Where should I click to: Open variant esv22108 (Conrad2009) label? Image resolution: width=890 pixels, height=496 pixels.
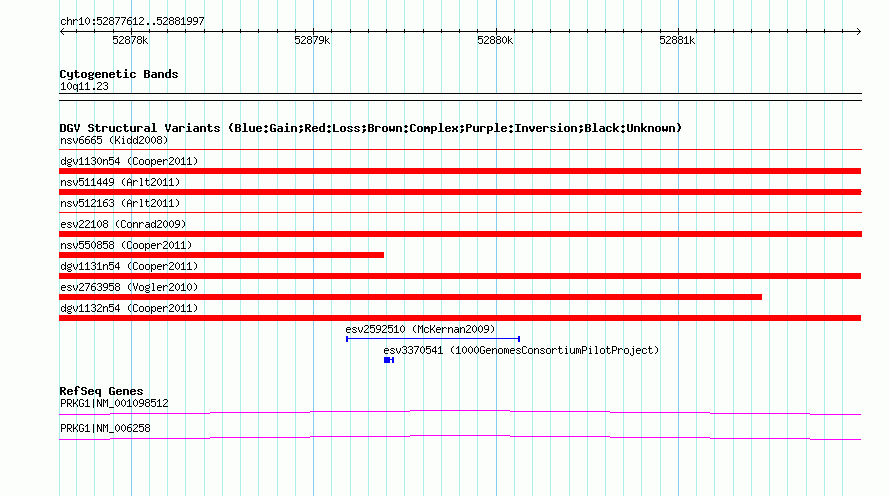(x=123, y=224)
